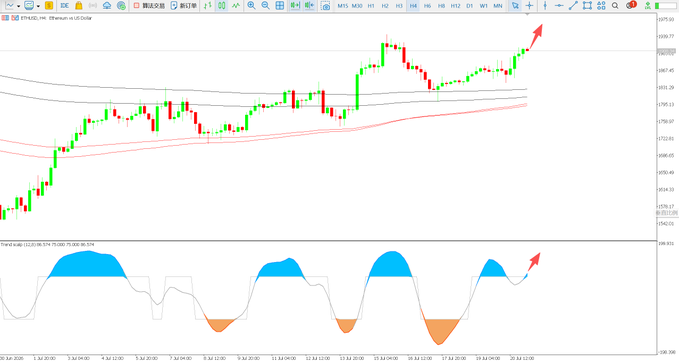
Task: Toggle chart auto scroll
Action: click(295, 6)
